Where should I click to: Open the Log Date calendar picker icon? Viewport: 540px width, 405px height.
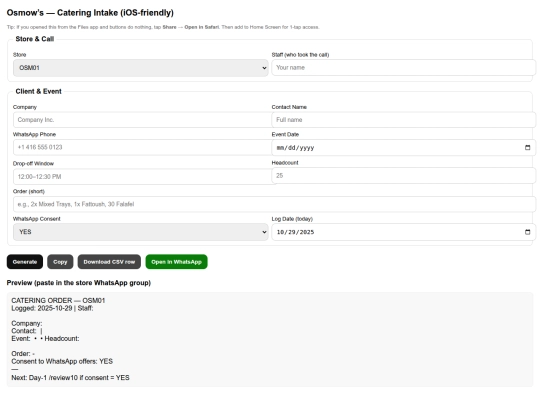coord(527,232)
